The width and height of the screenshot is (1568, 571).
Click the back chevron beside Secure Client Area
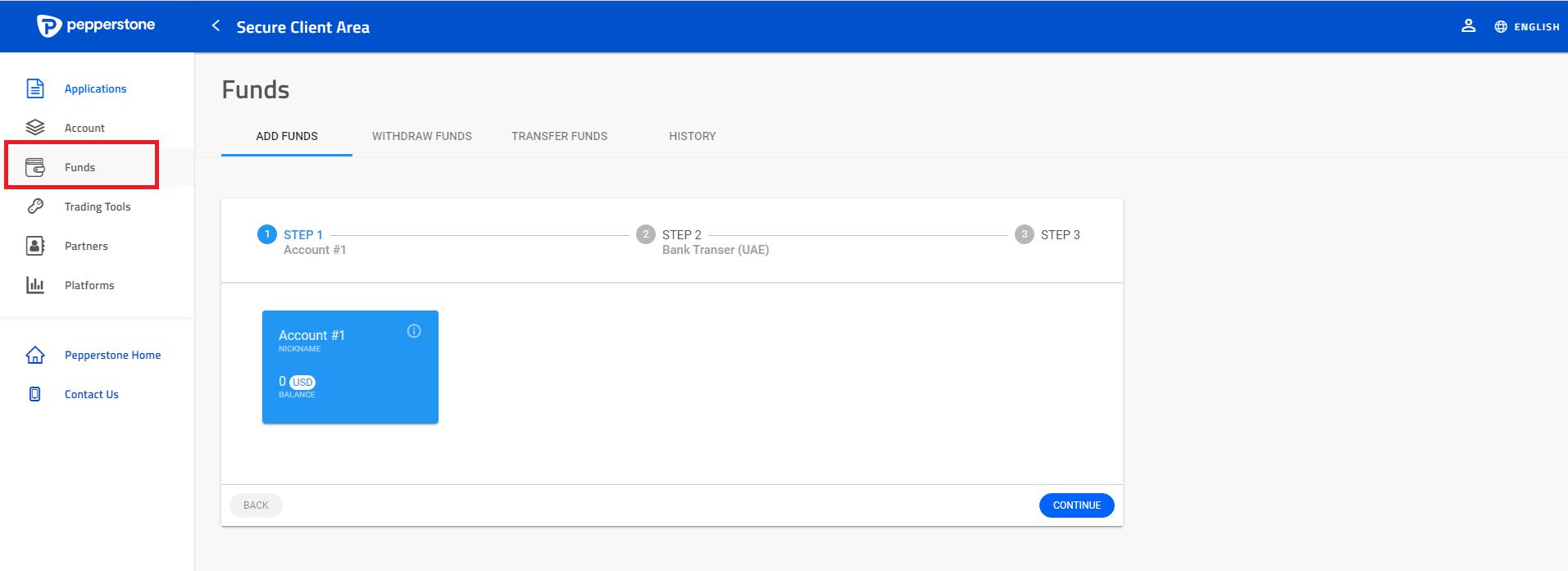216,26
